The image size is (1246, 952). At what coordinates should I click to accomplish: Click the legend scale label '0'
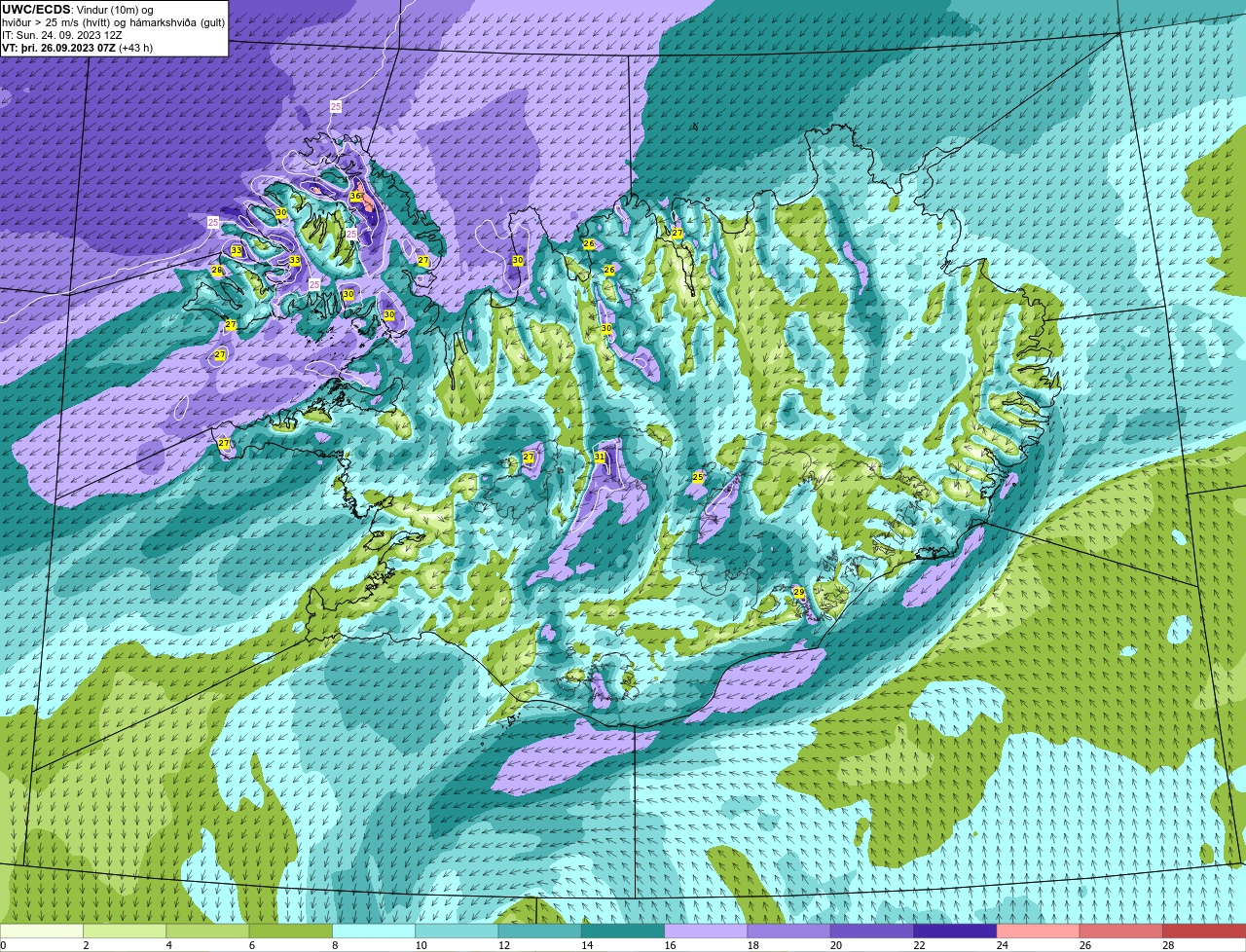(3, 945)
